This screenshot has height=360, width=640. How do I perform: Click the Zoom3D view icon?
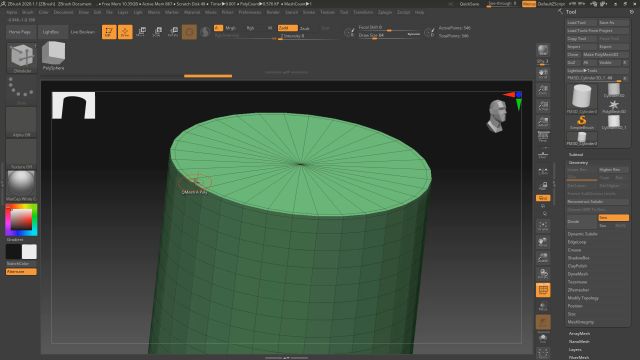pyautogui.click(x=543, y=258)
